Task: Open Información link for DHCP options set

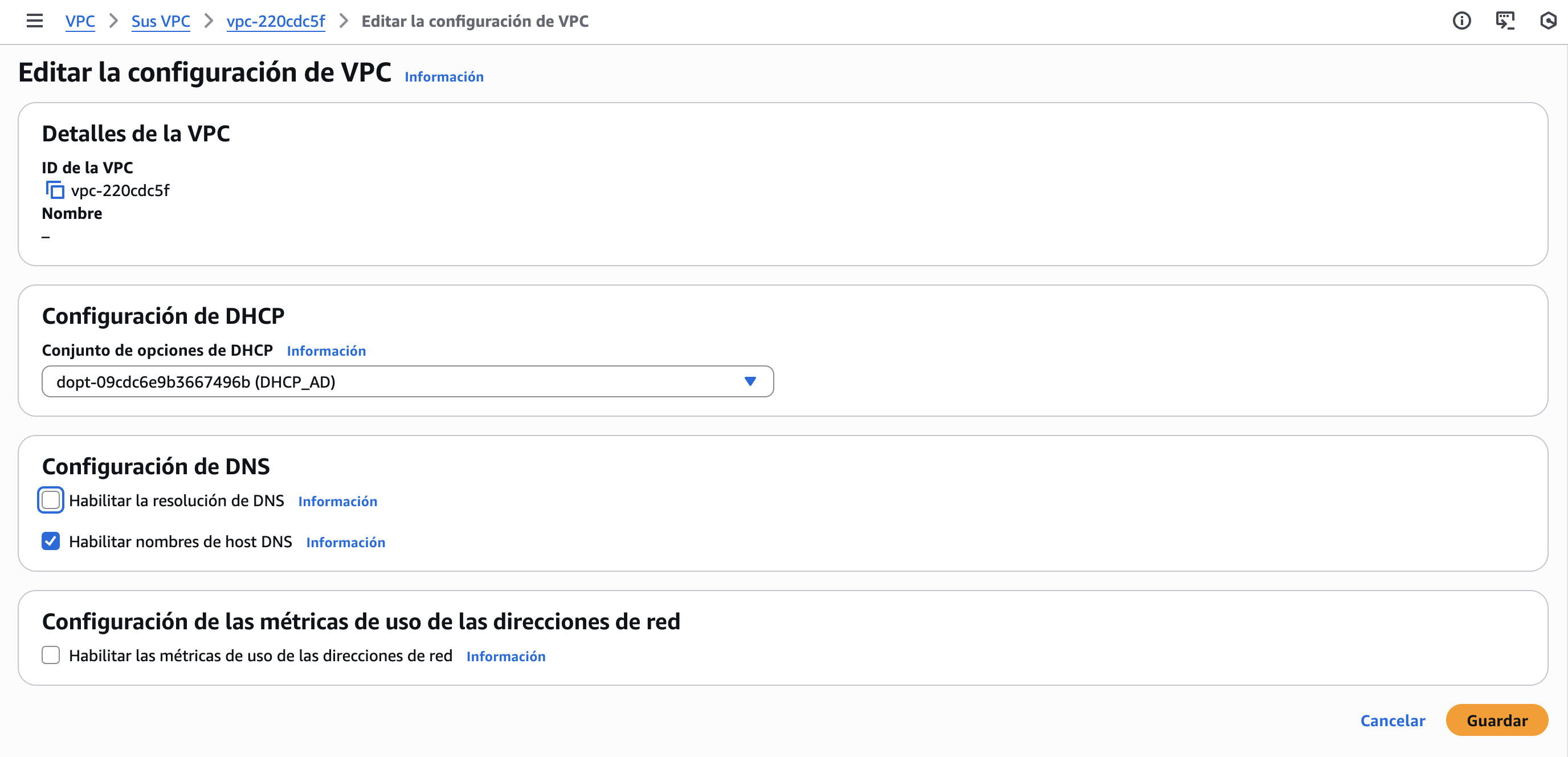Action: point(326,351)
